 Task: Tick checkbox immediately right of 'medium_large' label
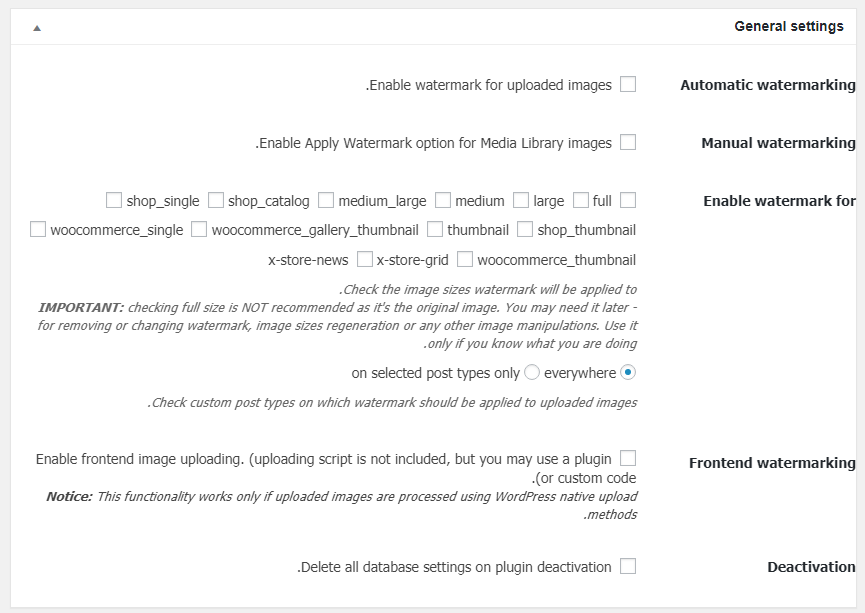tap(443, 200)
